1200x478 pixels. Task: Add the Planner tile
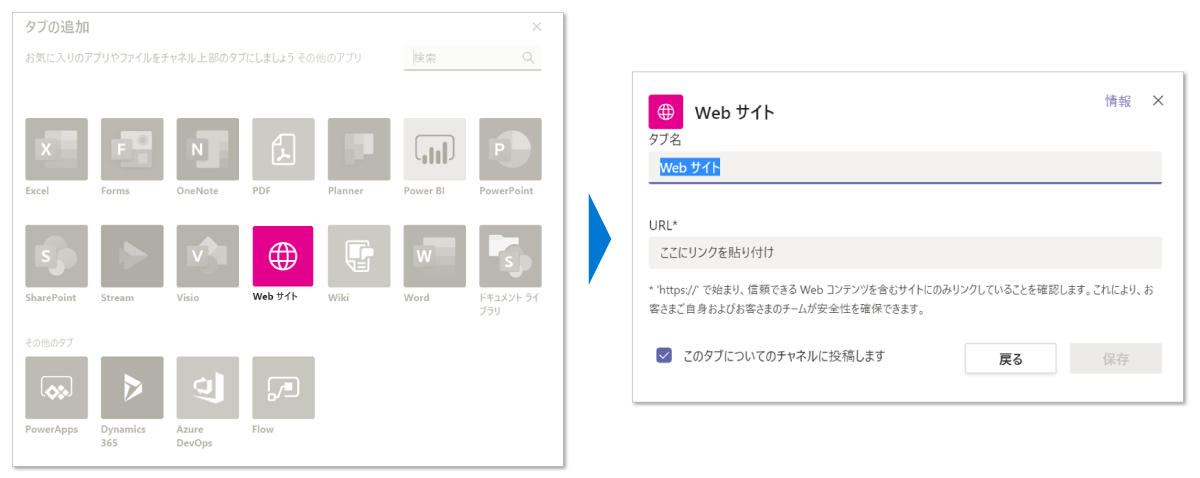pyautogui.click(x=359, y=149)
